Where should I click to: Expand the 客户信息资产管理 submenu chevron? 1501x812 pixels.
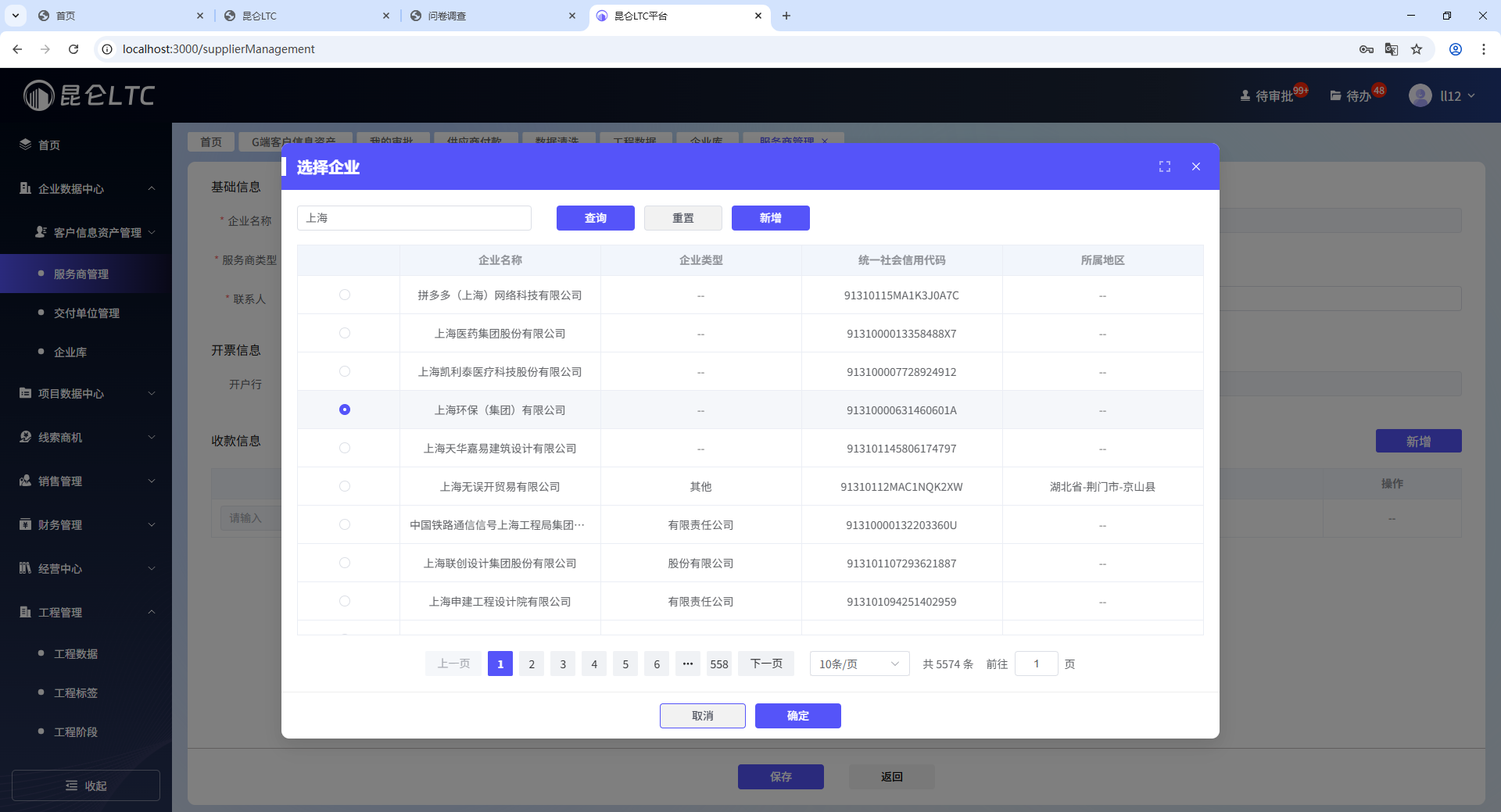[x=153, y=232]
